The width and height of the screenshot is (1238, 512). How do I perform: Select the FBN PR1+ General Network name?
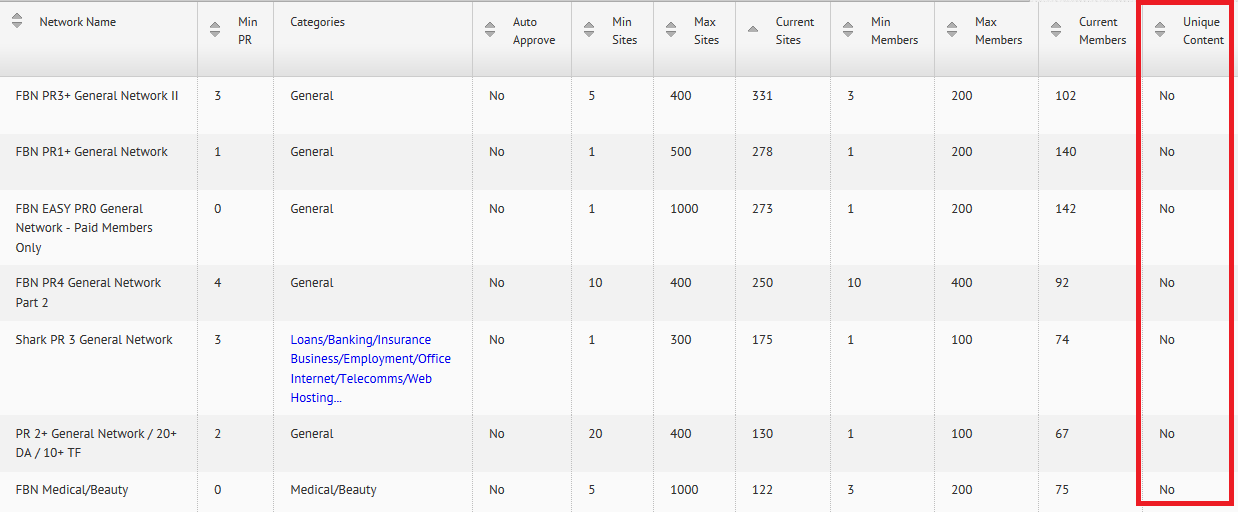[92, 152]
